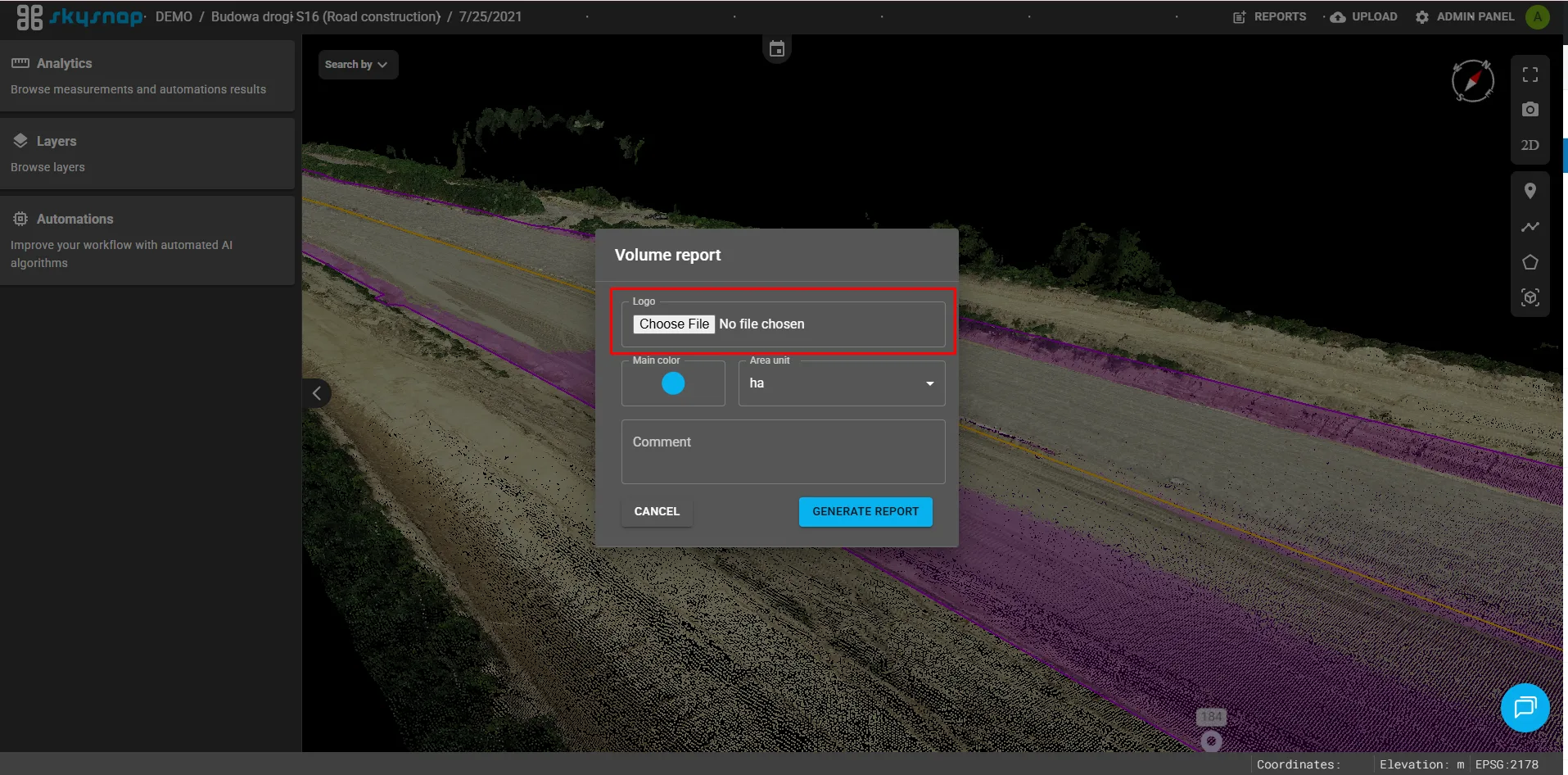The image size is (1568, 775).
Task: Cancel the Volume report dialog
Action: pos(657,511)
